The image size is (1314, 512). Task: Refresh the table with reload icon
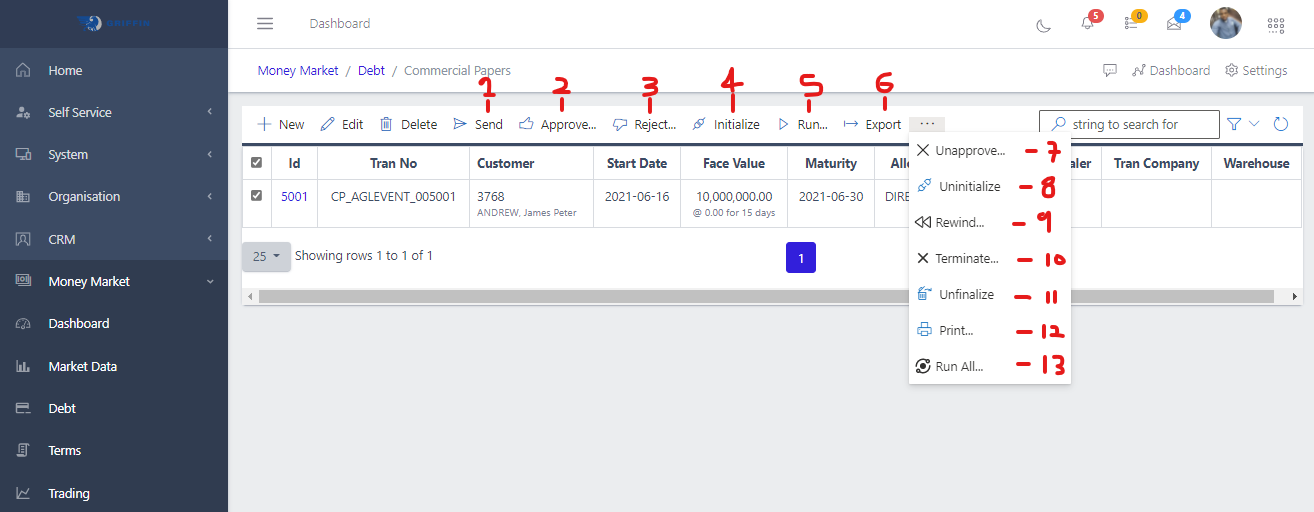pos(1281,124)
